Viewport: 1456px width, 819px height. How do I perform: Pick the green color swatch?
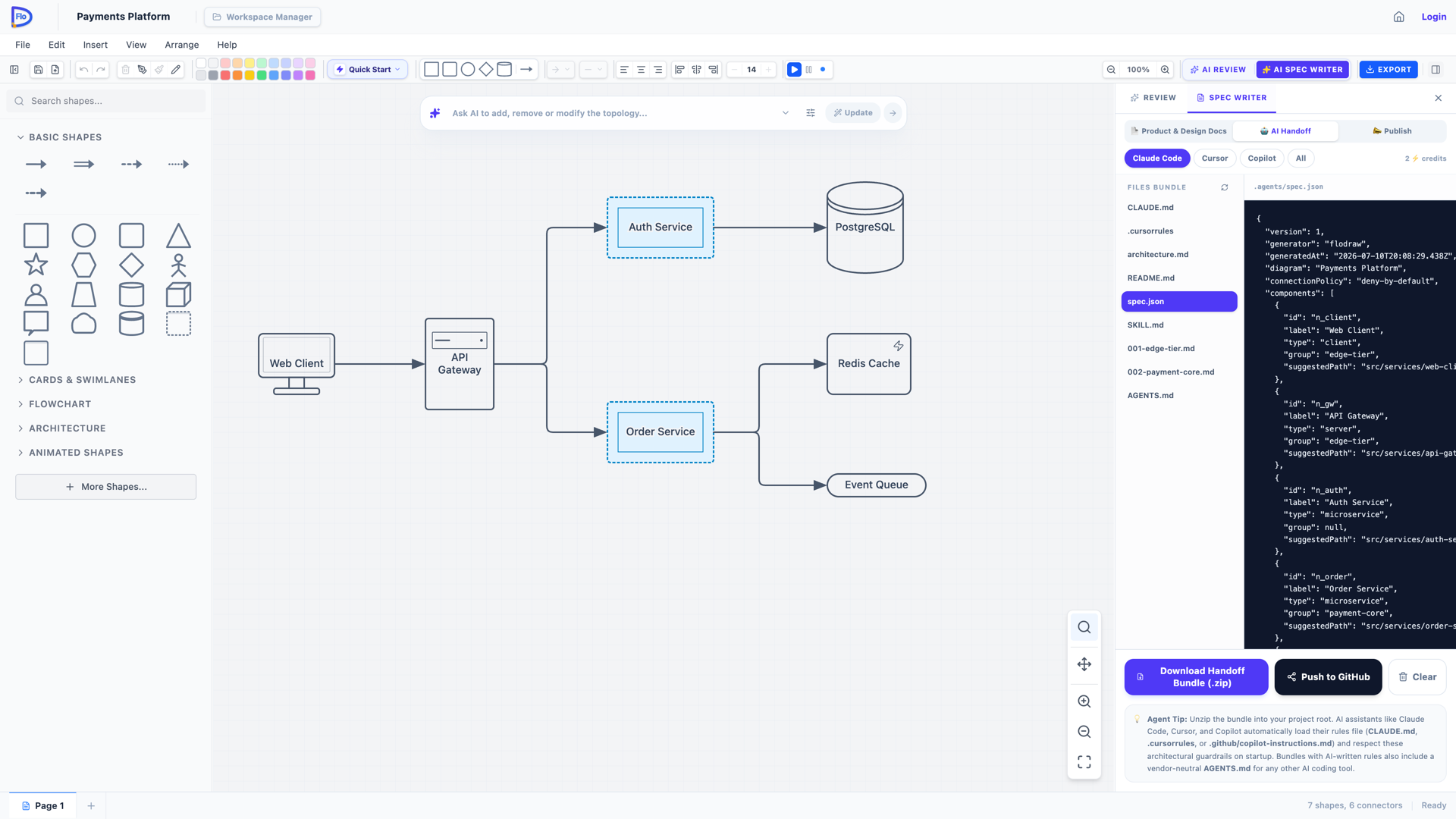click(x=262, y=75)
